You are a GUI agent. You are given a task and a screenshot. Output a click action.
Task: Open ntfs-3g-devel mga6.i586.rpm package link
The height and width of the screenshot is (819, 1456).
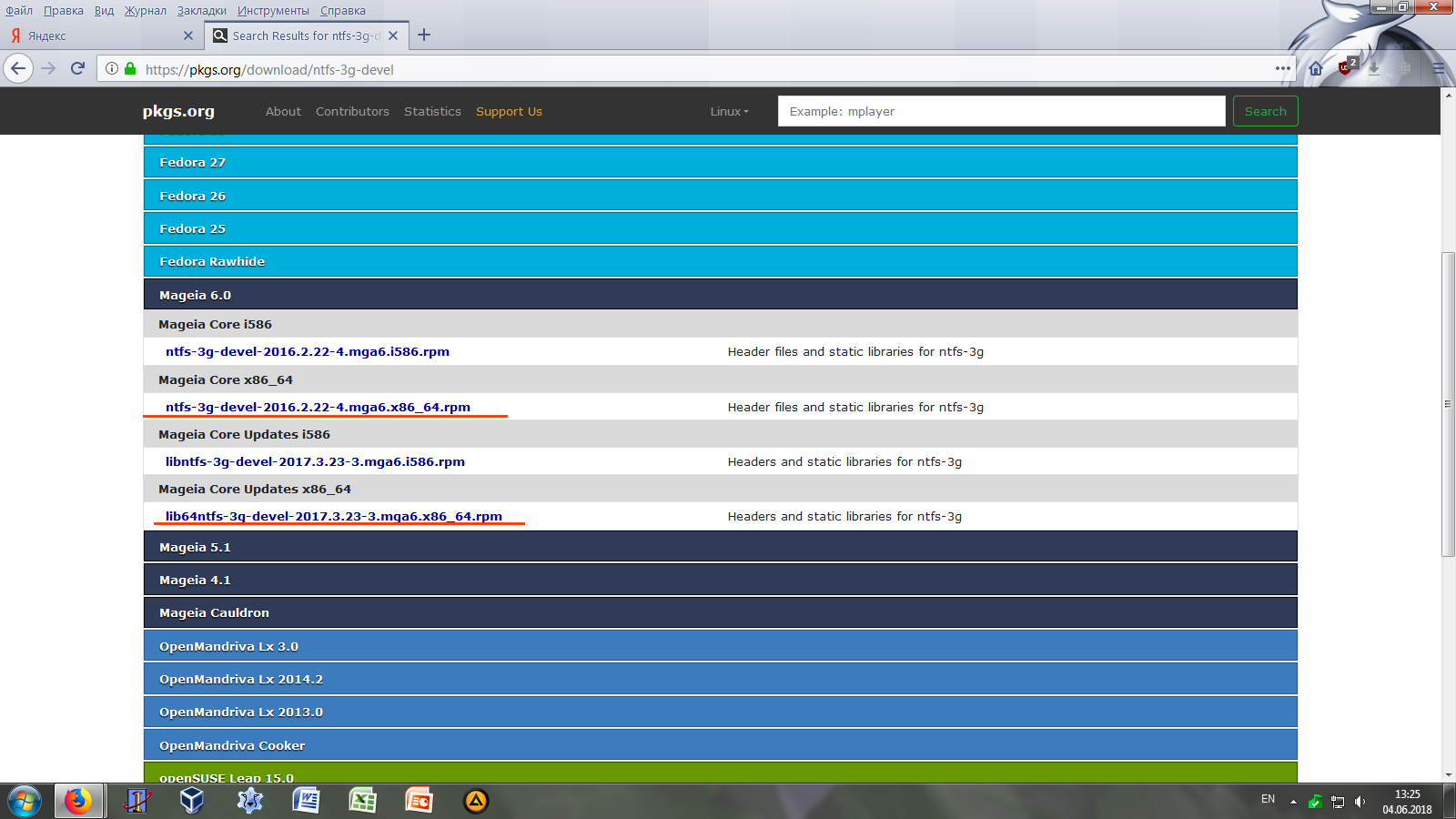tap(308, 351)
